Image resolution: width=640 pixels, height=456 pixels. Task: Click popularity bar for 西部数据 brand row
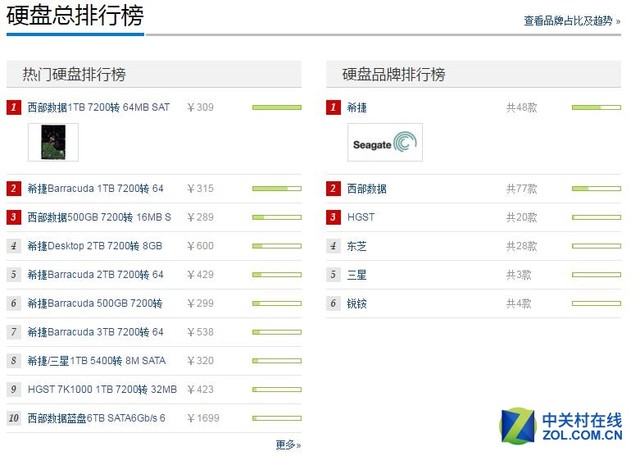pos(596,189)
